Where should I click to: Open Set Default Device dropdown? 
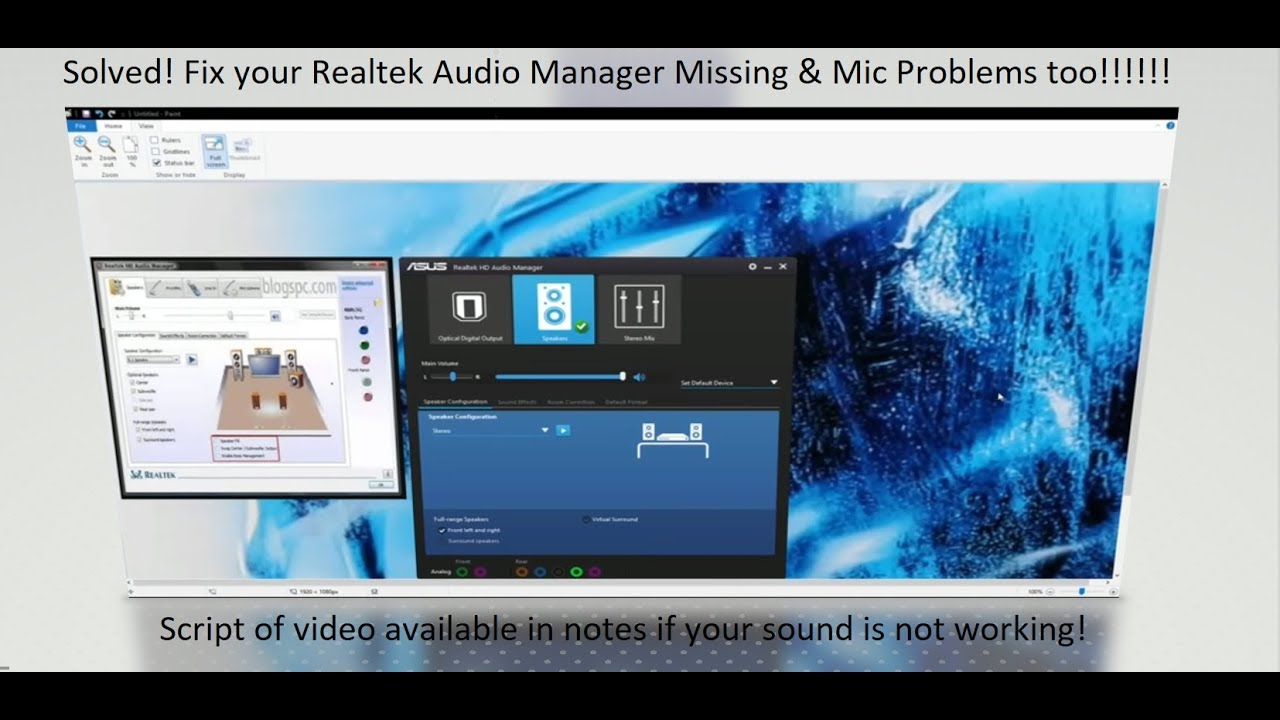coord(729,382)
